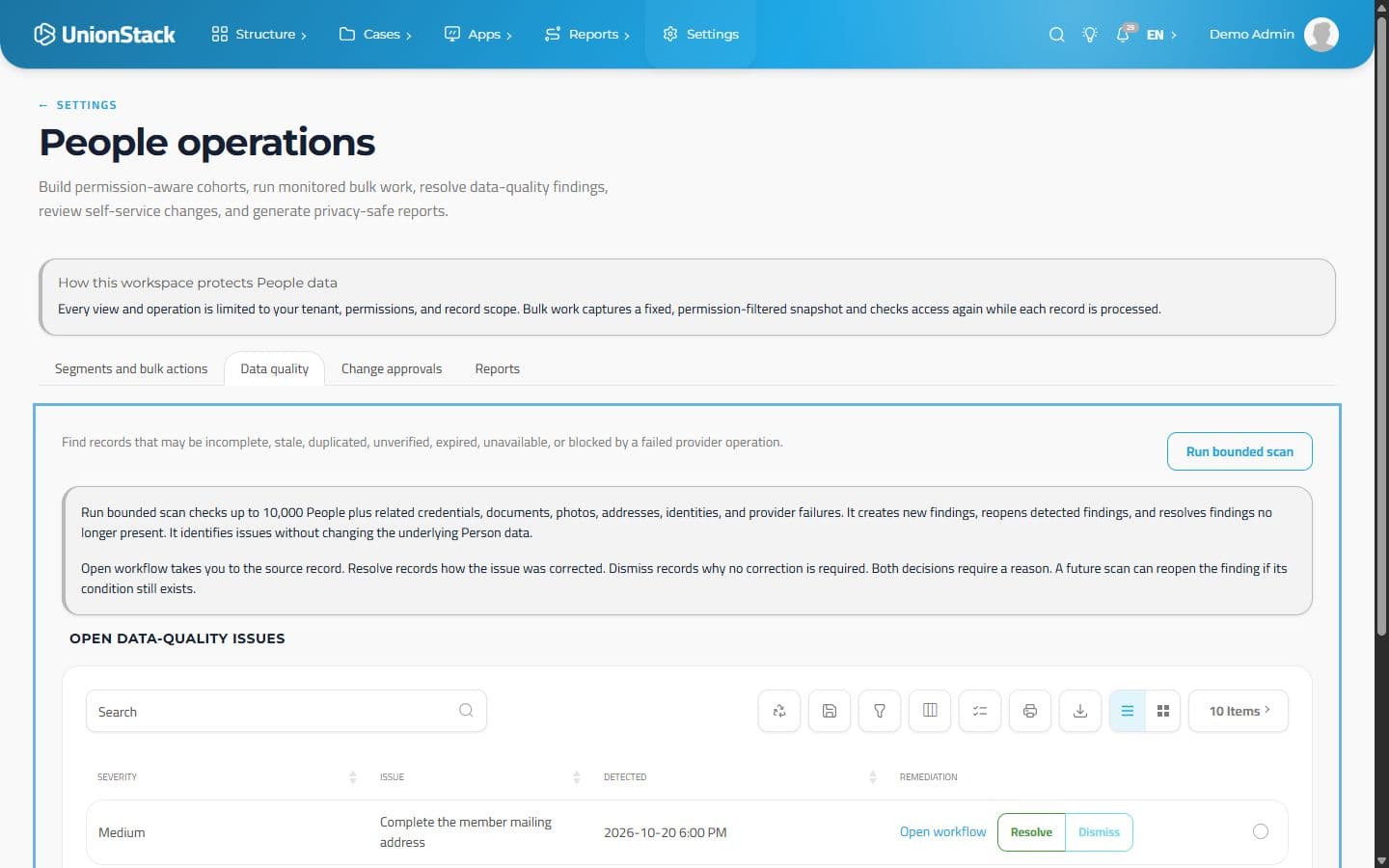
Task: Click the Run bounded scan button
Action: click(x=1239, y=451)
